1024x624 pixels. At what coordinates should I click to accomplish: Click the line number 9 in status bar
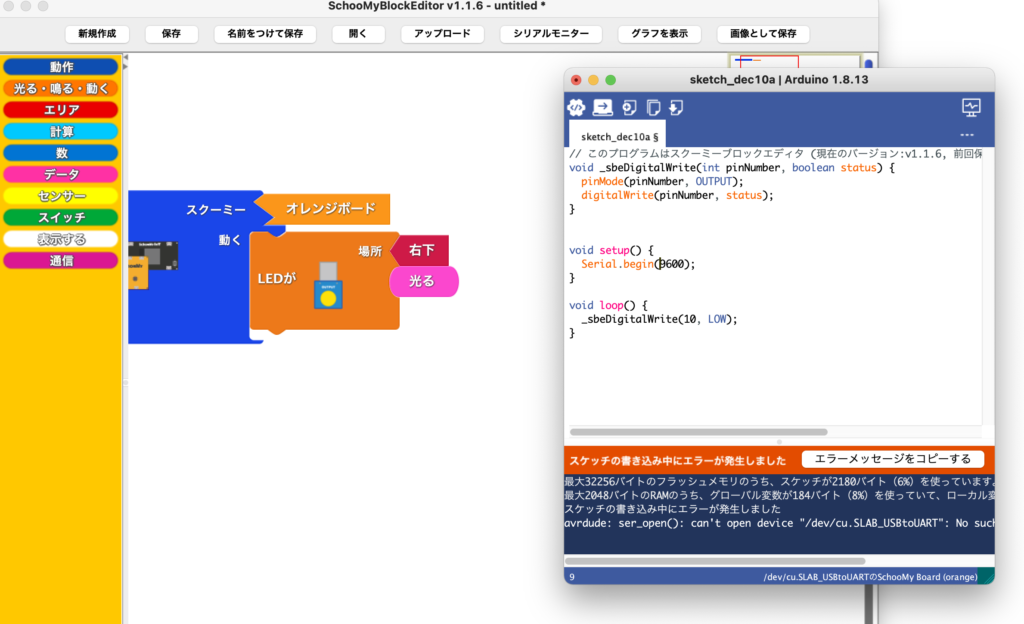coord(572,577)
